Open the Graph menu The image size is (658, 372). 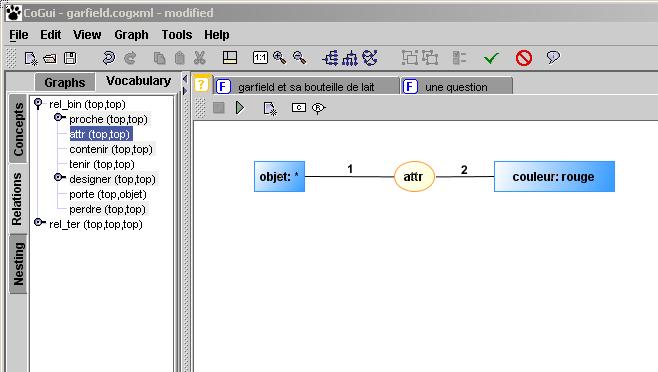131,35
